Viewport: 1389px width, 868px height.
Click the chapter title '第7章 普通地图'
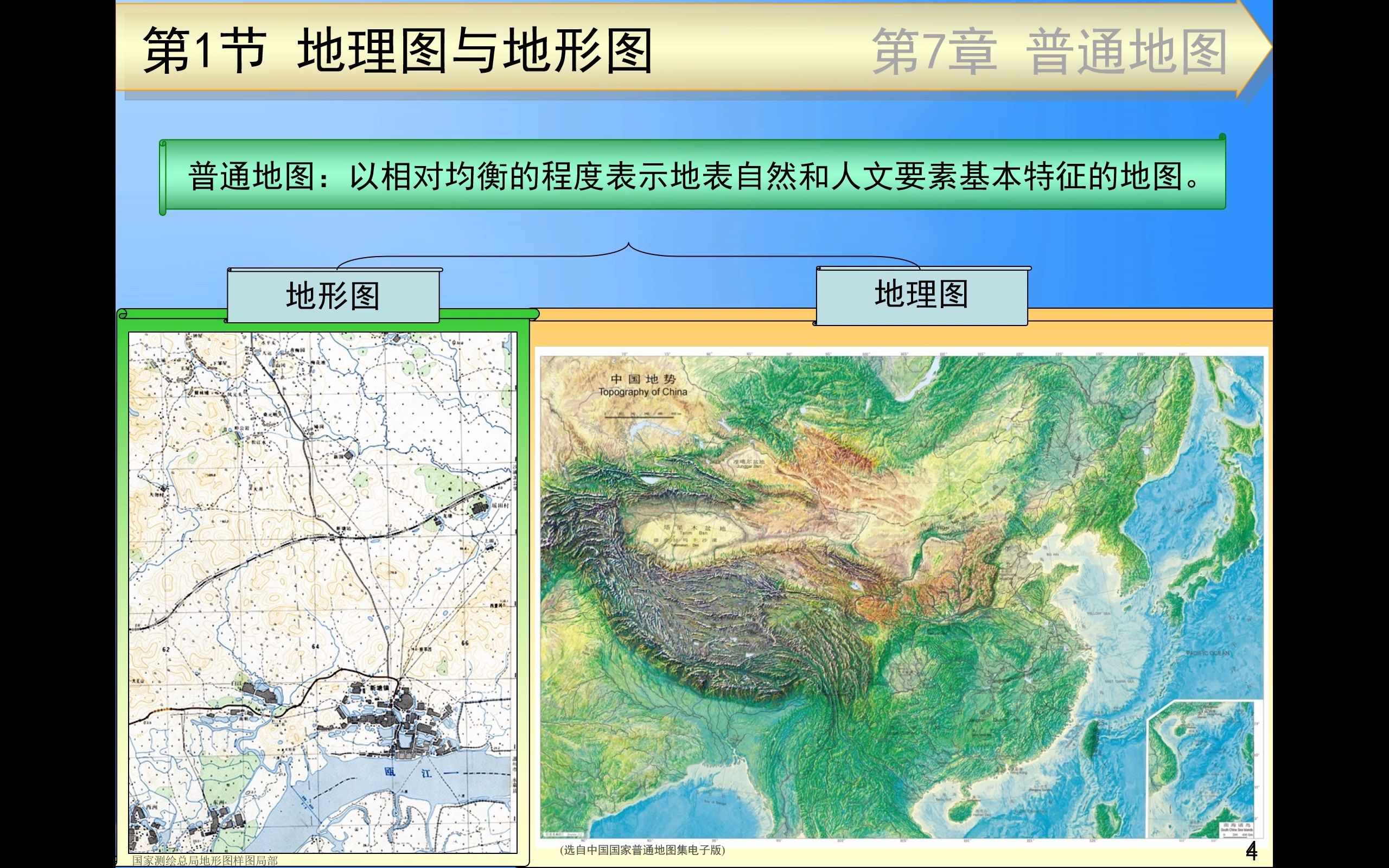tap(1049, 52)
